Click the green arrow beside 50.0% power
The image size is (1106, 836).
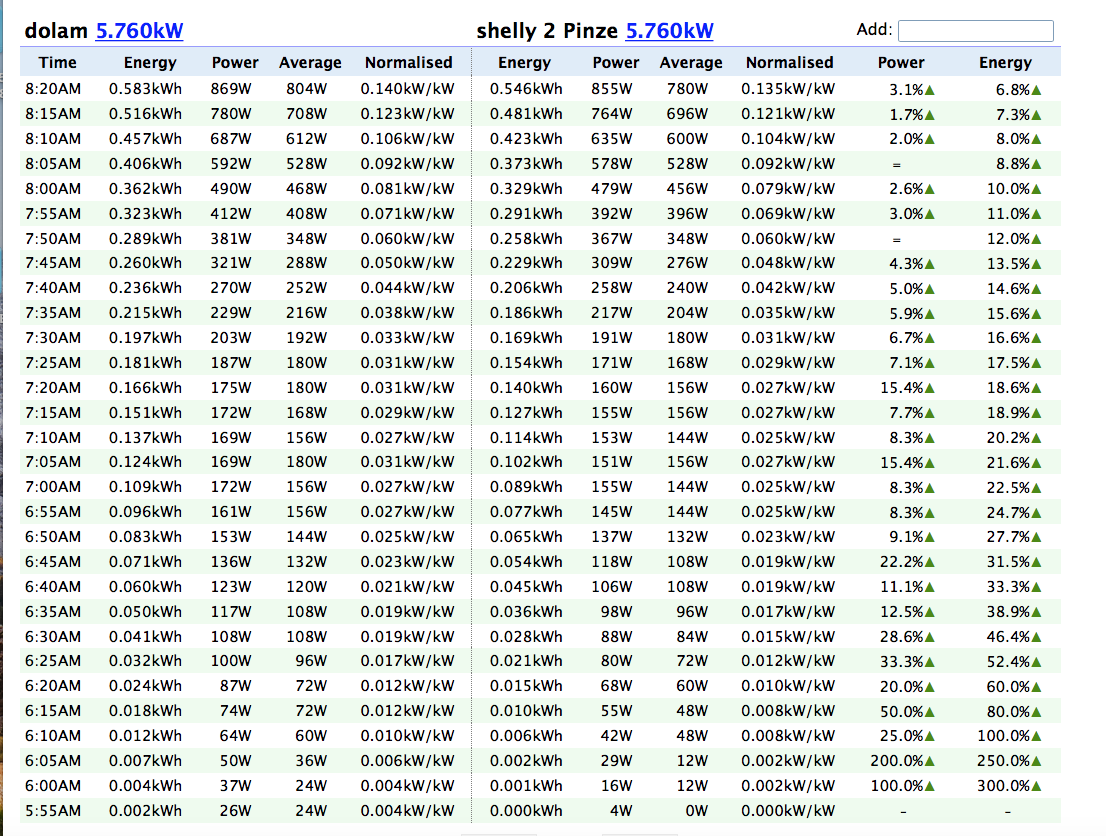click(930, 713)
